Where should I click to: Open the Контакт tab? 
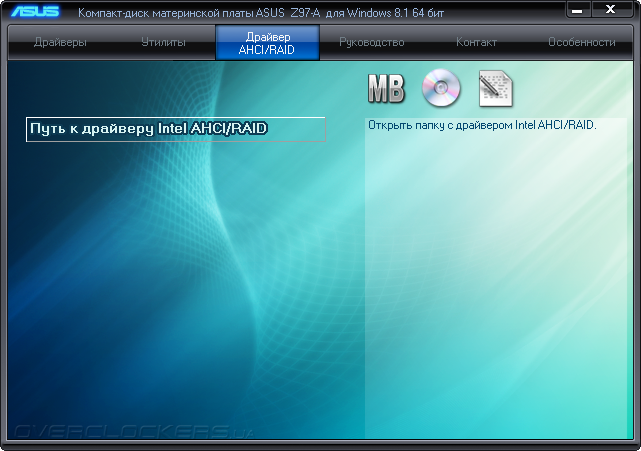coord(476,42)
